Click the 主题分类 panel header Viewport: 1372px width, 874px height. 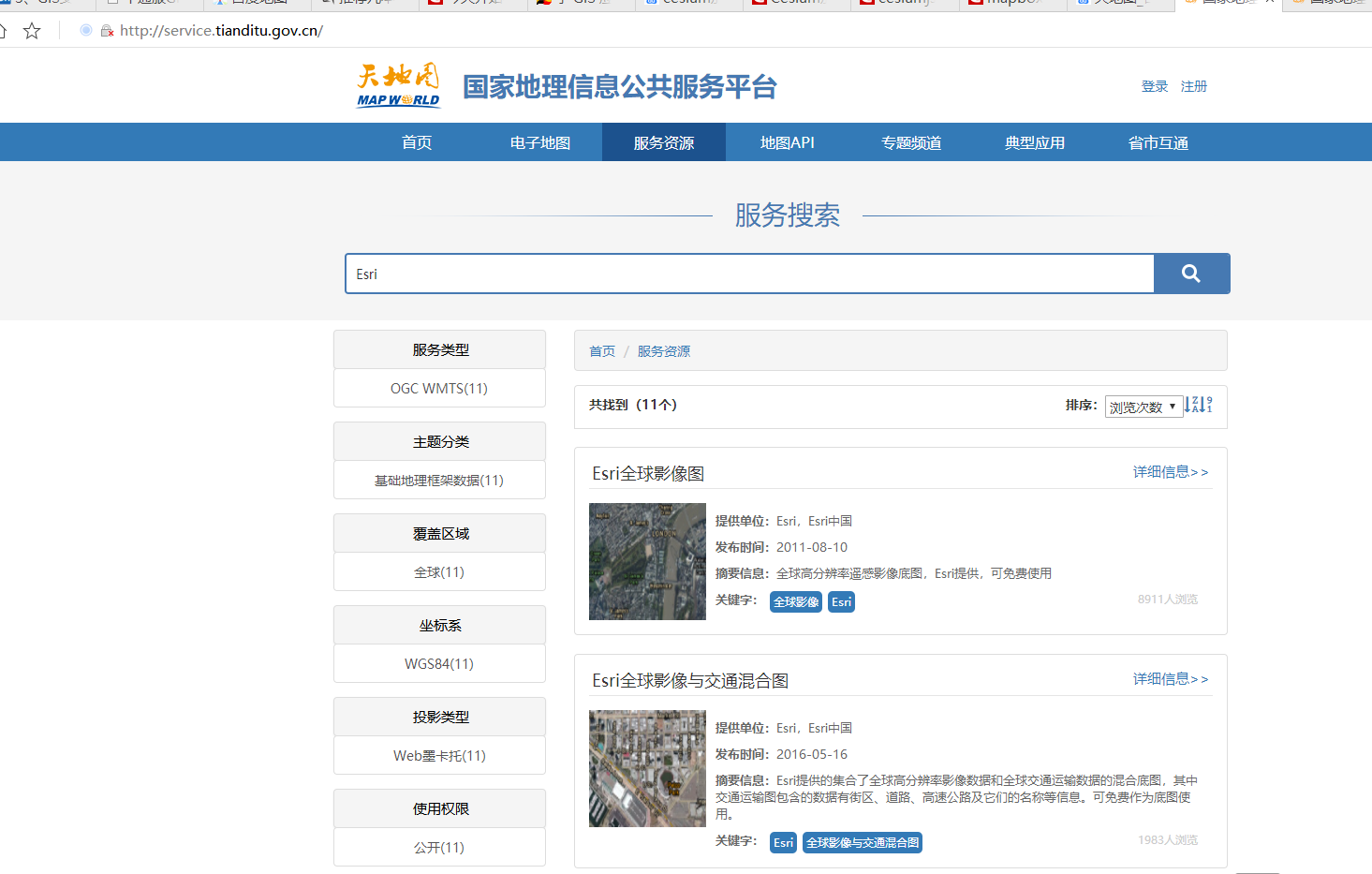[x=439, y=441]
